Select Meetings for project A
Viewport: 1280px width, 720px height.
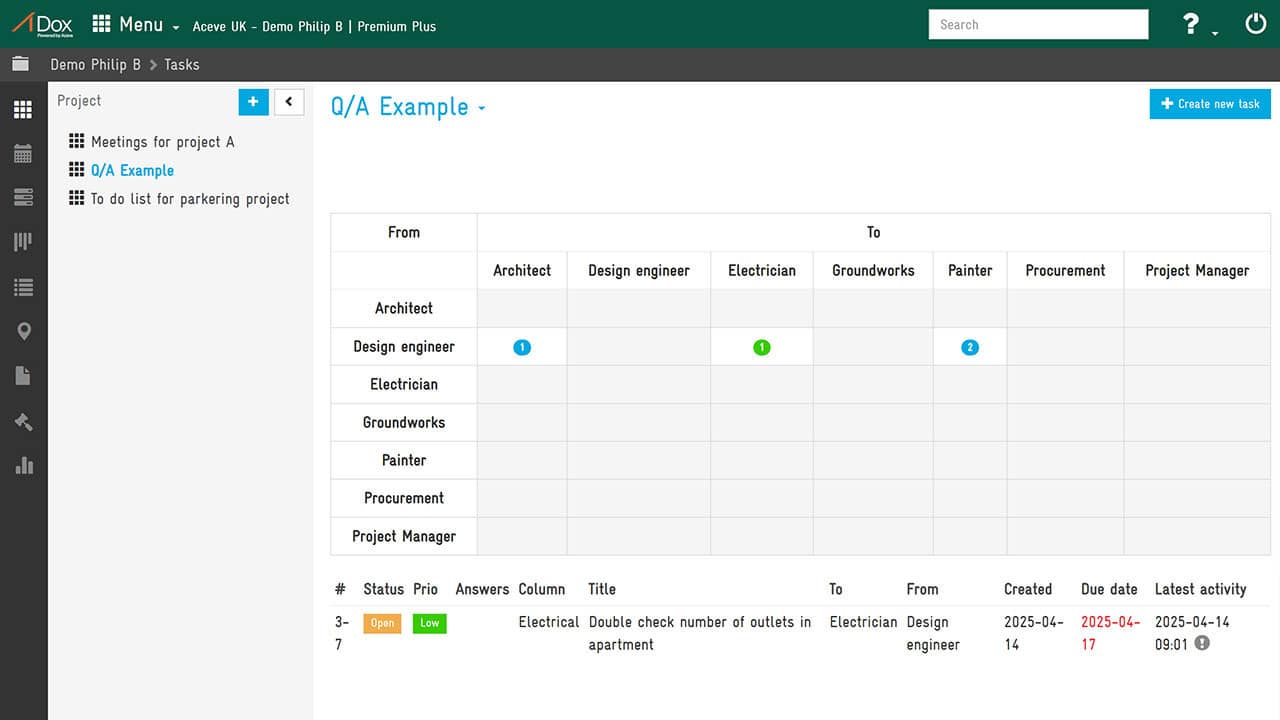[162, 142]
